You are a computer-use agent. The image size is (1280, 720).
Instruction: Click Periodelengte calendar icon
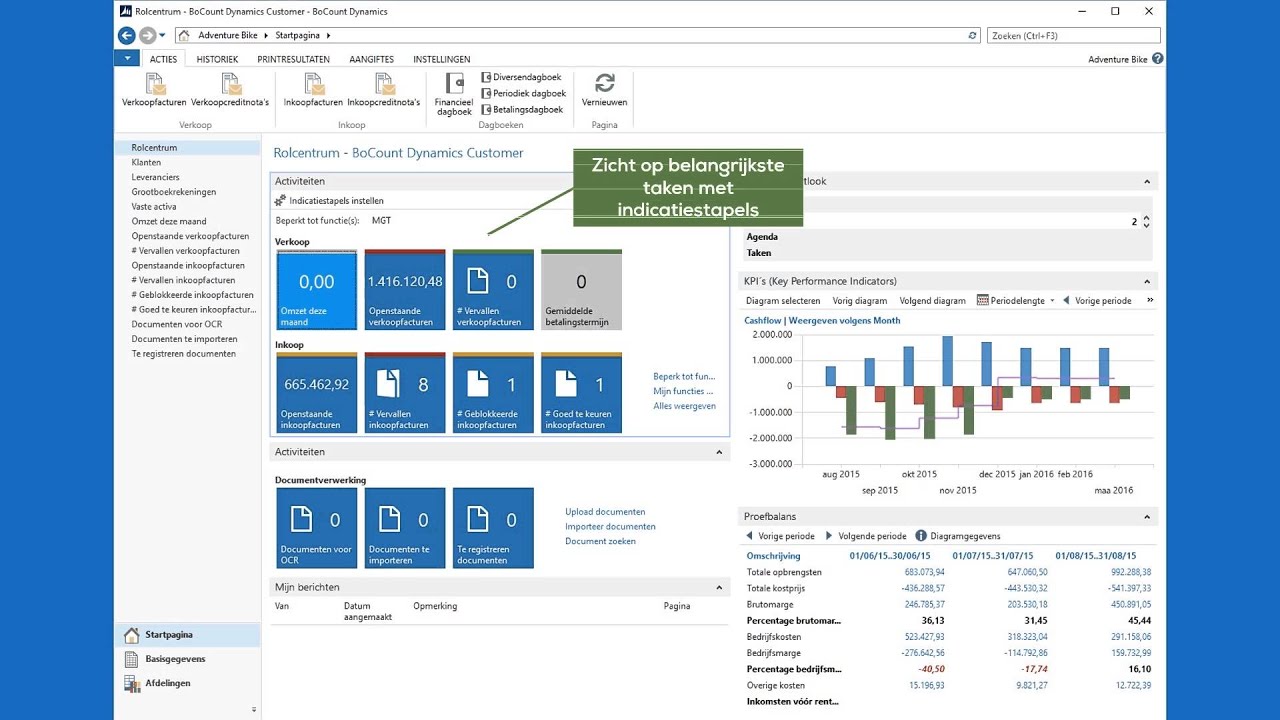[x=982, y=300]
